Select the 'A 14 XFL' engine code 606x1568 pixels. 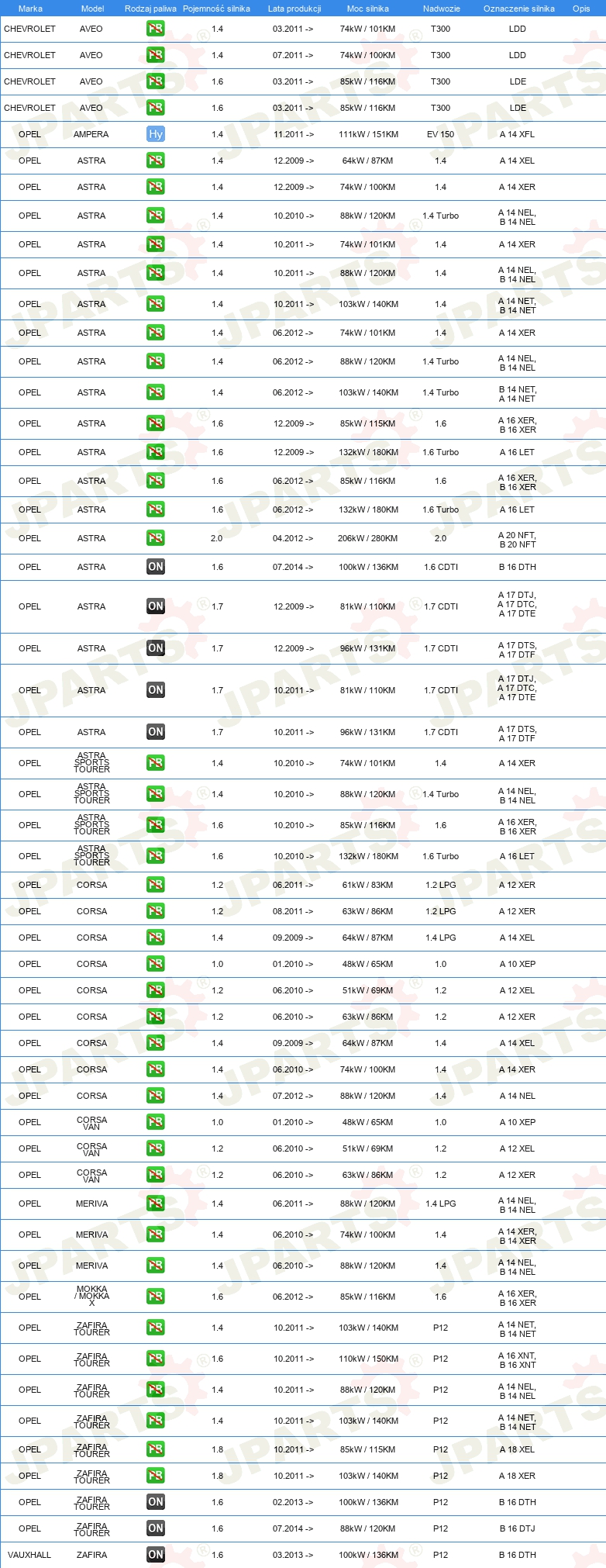click(x=517, y=134)
